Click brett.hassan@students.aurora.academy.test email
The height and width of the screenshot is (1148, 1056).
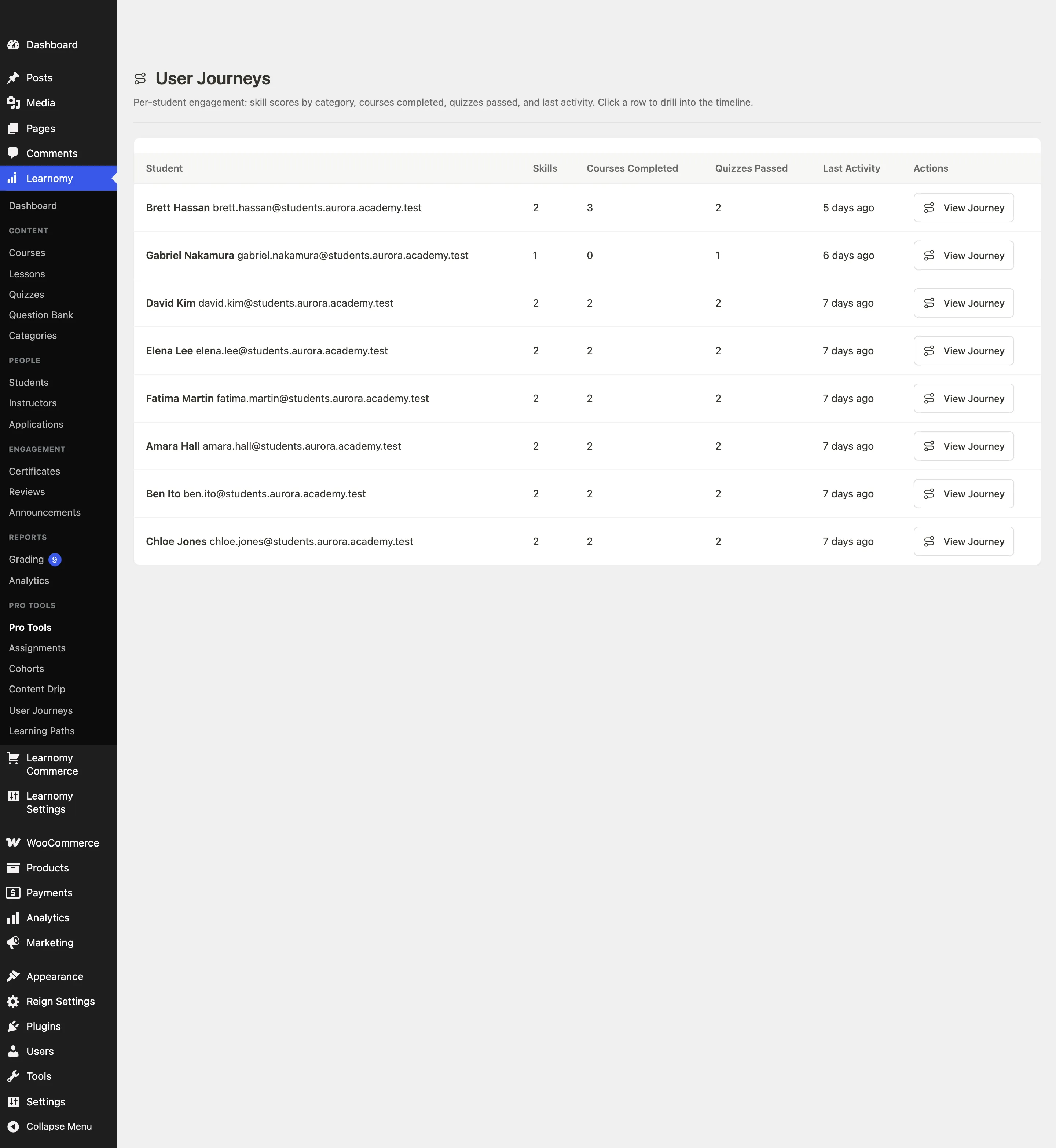[x=316, y=208]
